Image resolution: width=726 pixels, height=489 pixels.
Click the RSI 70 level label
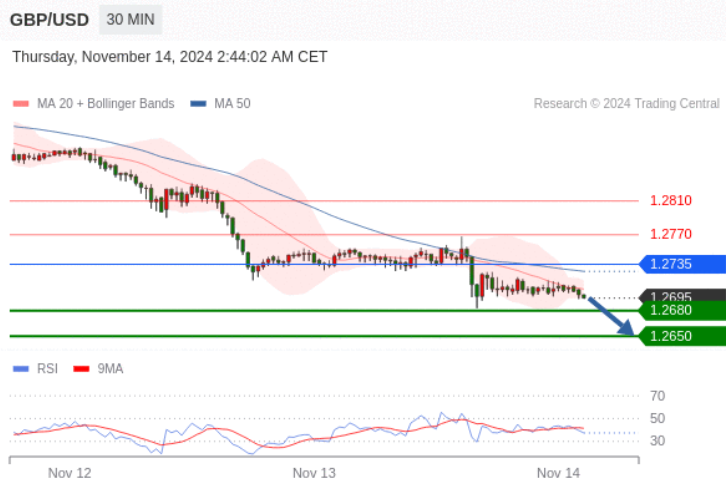tap(657, 396)
